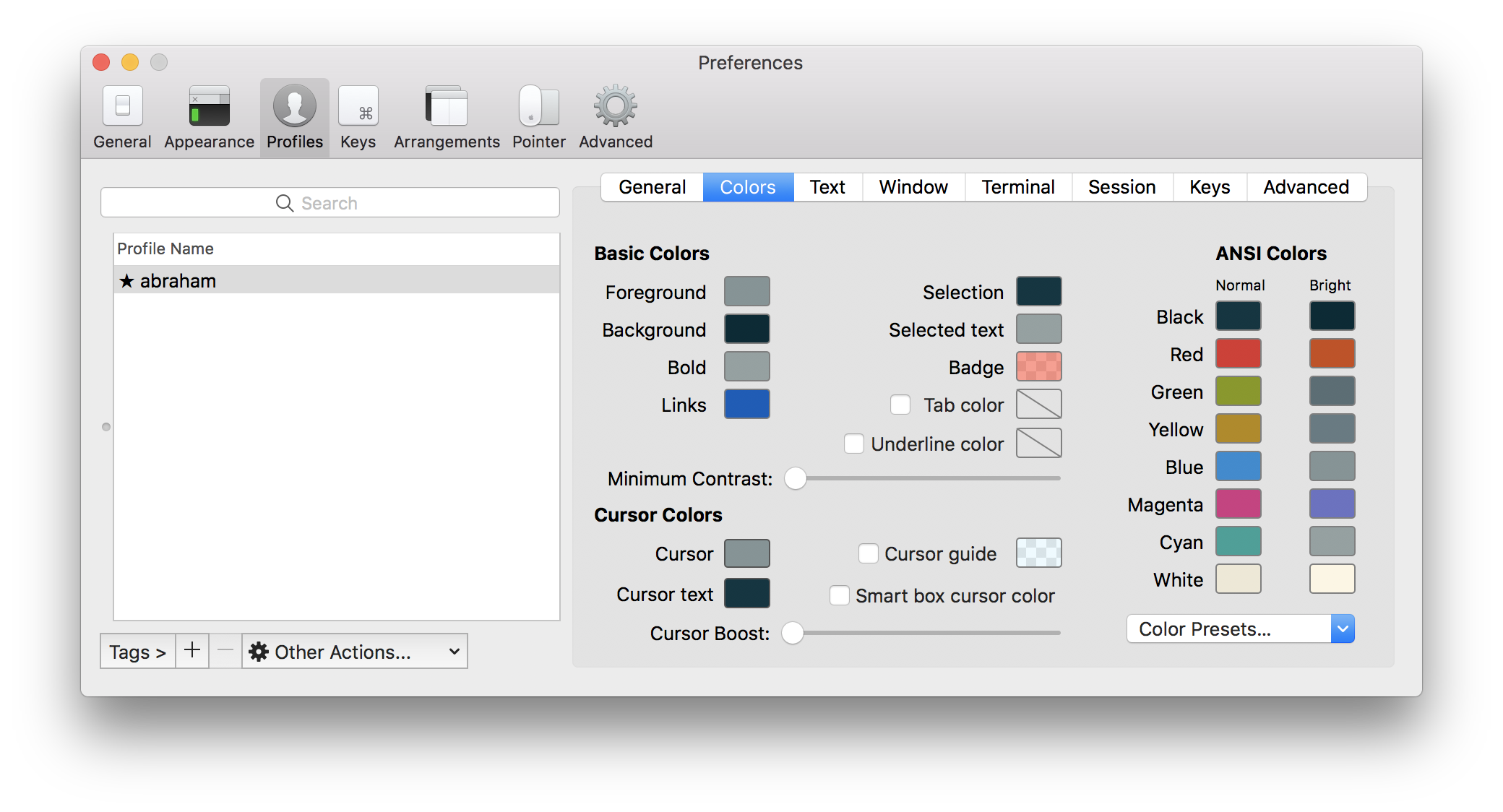
Task: Open the profile Advanced tab
Action: click(1306, 187)
